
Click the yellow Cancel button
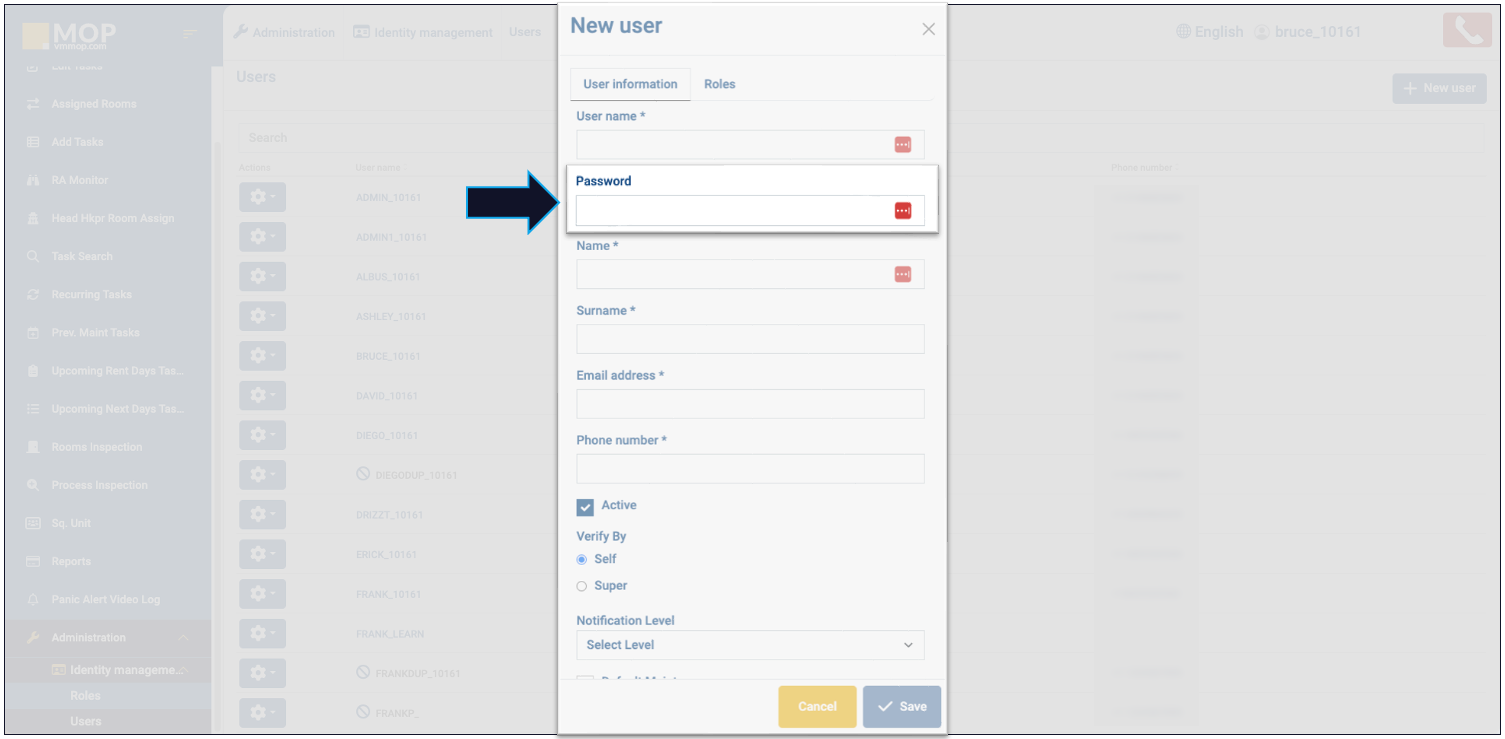817,706
